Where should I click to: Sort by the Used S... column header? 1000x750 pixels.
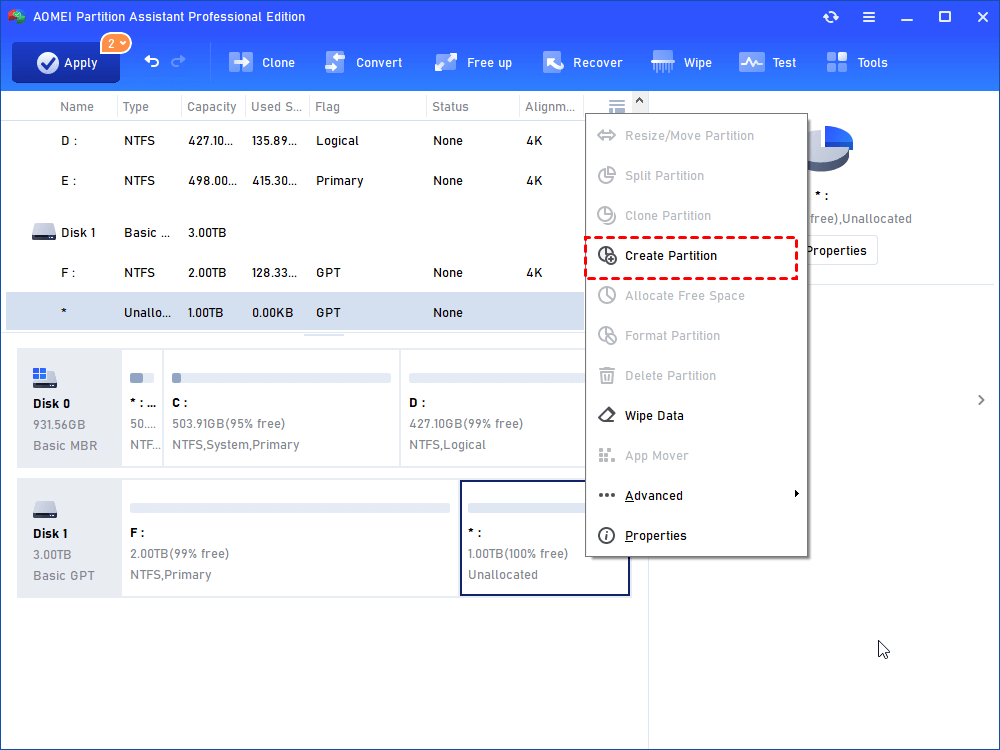[x=277, y=107]
